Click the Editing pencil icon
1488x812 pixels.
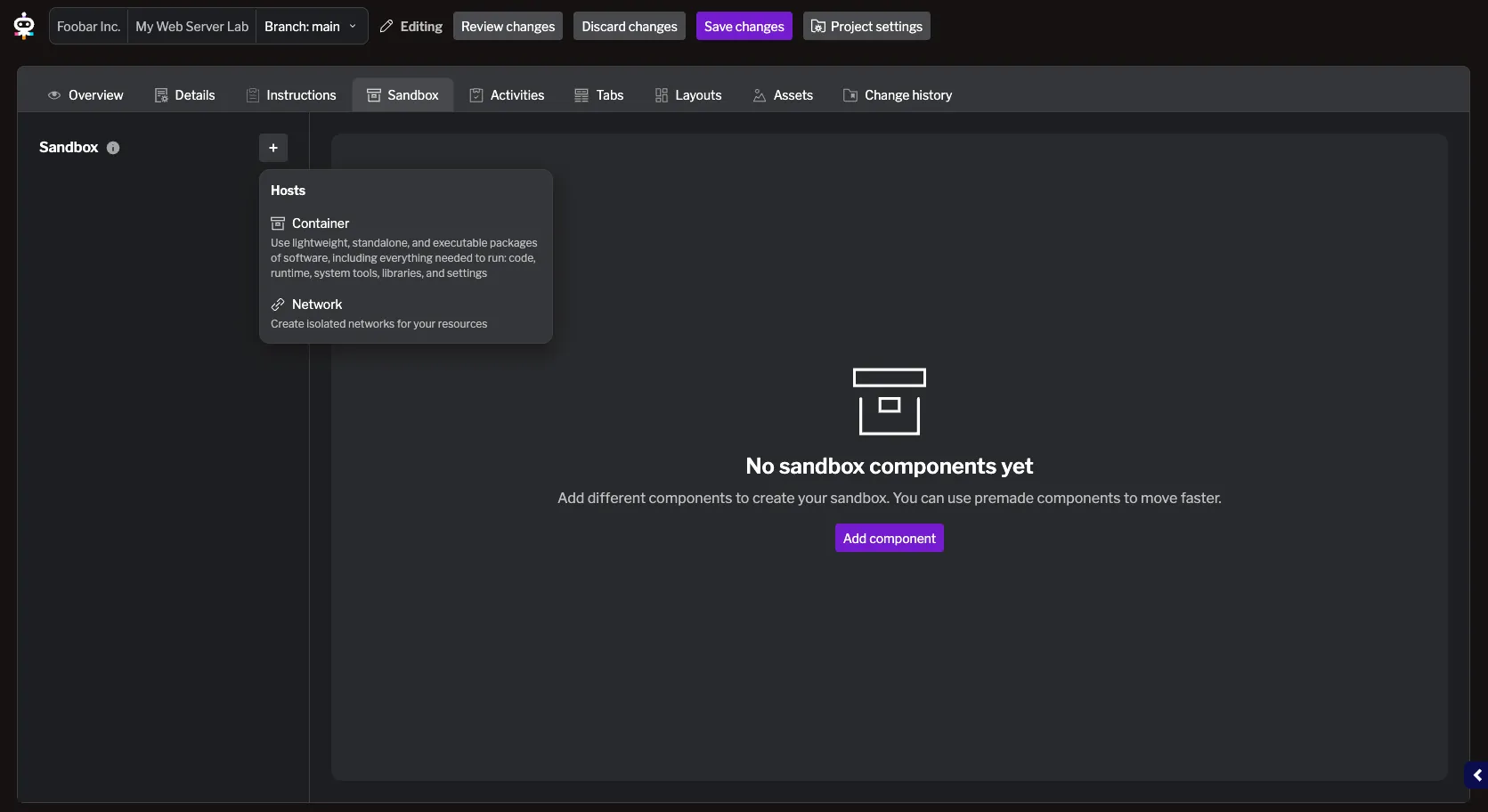(386, 26)
